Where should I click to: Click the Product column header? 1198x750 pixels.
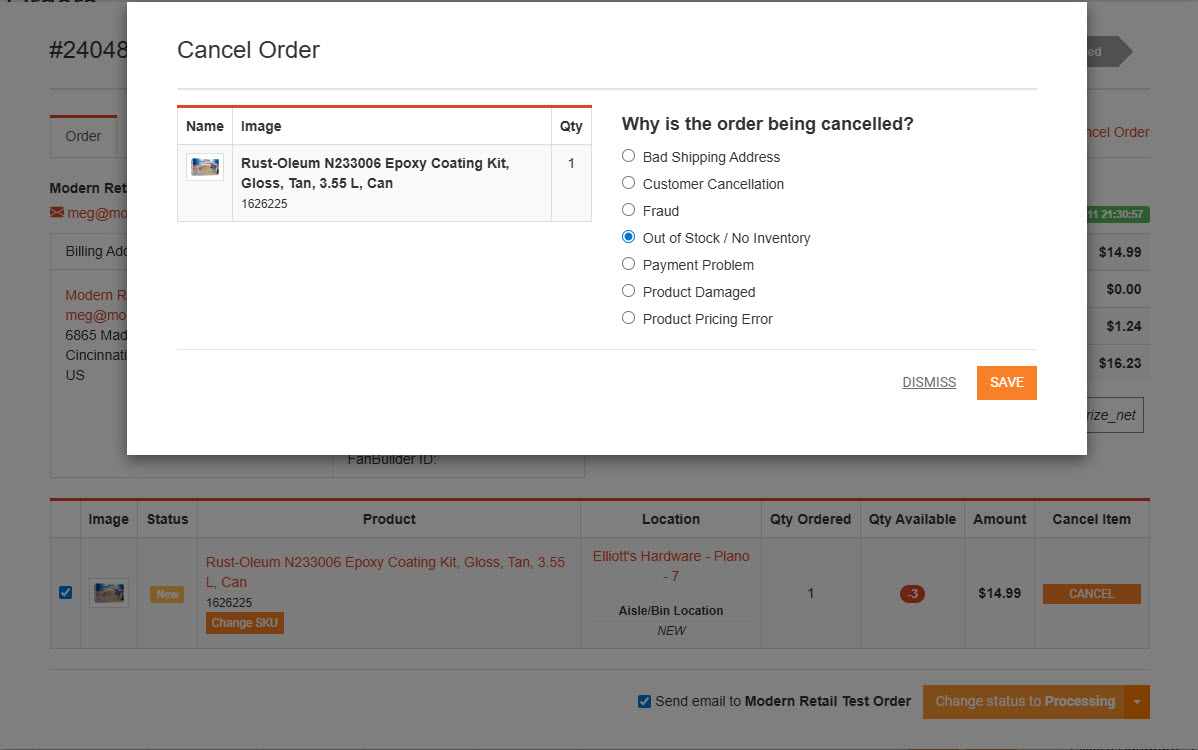pyautogui.click(x=389, y=519)
